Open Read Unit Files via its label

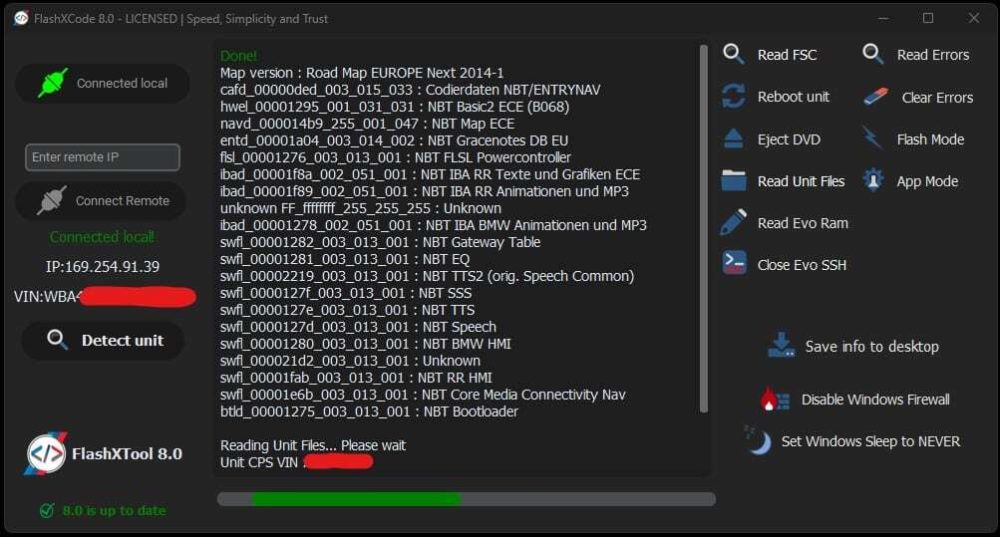pyautogui.click(x=801, y=182)
